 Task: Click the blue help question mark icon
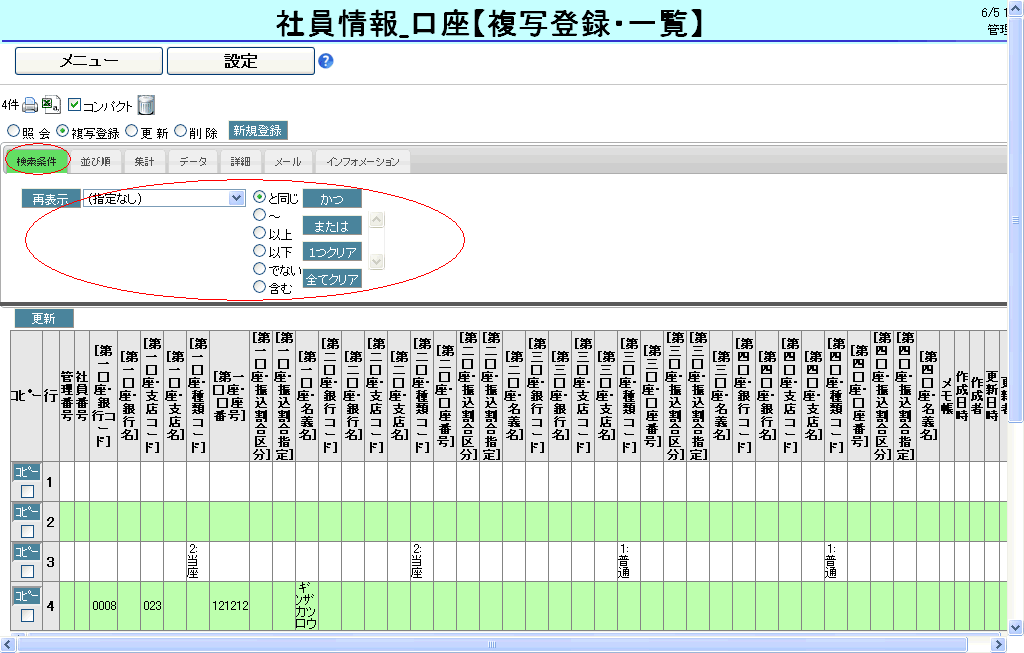[x=325, y=61]
